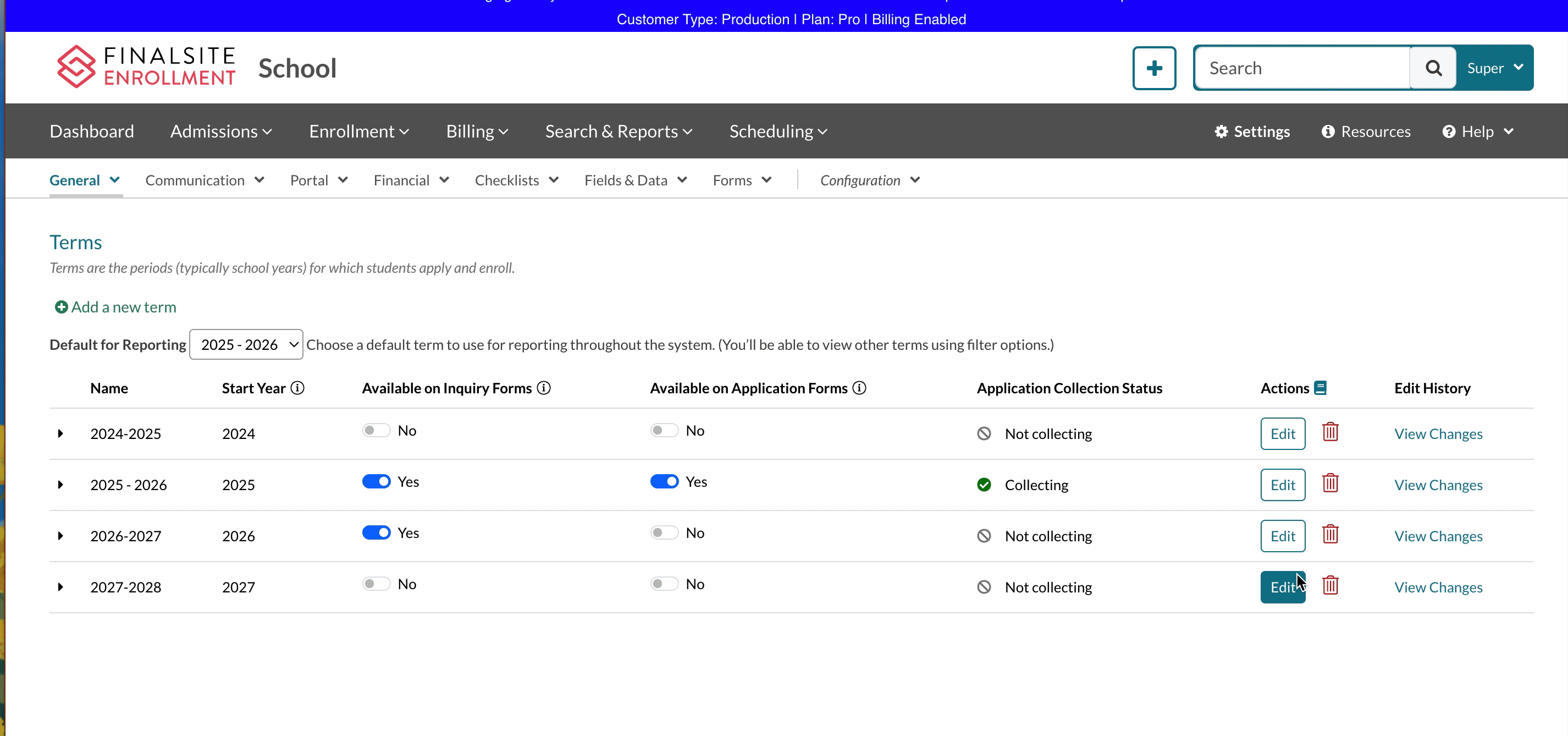Viewport: 1568px width, 736px height.
Task: Open the Super user dropdown
Action: 1494,68
